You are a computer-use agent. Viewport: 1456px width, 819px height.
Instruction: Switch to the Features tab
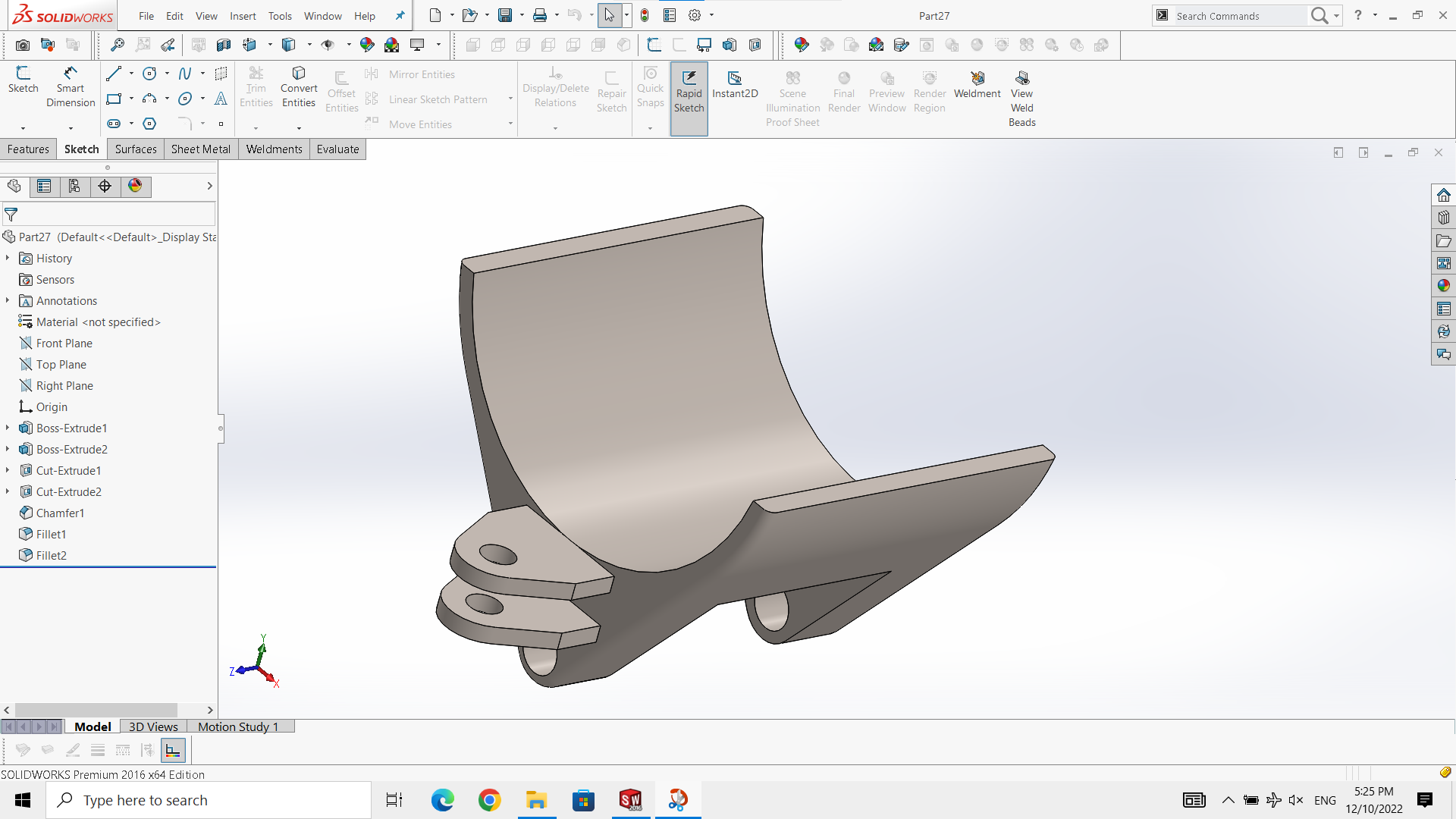point(28,149)
